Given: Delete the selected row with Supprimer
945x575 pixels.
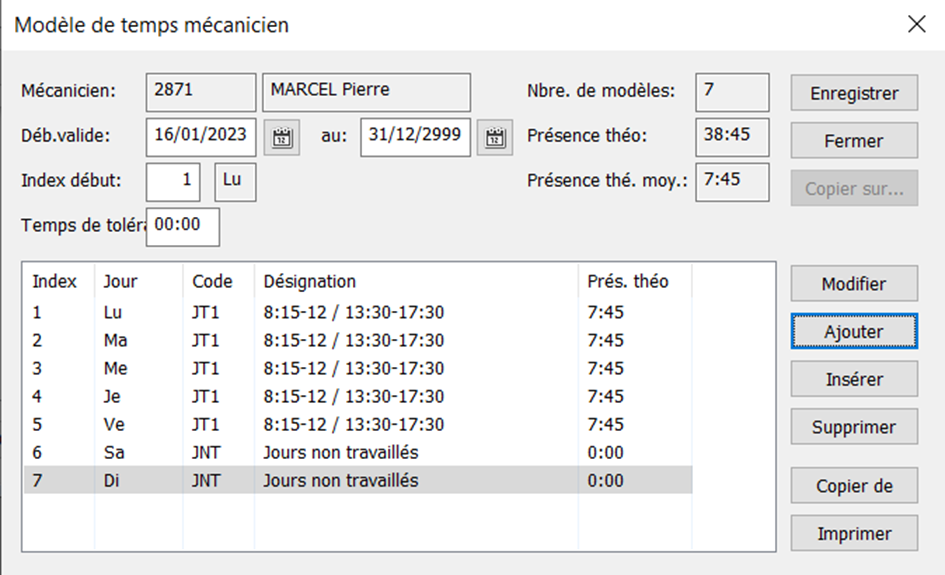Looking at the screenshot, I should point(854,427).
